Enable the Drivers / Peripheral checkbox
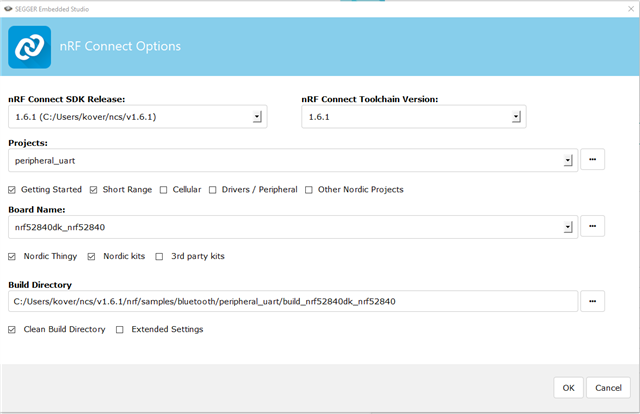The height and width of the screenshot is (414, 640). tap(213, 190)
